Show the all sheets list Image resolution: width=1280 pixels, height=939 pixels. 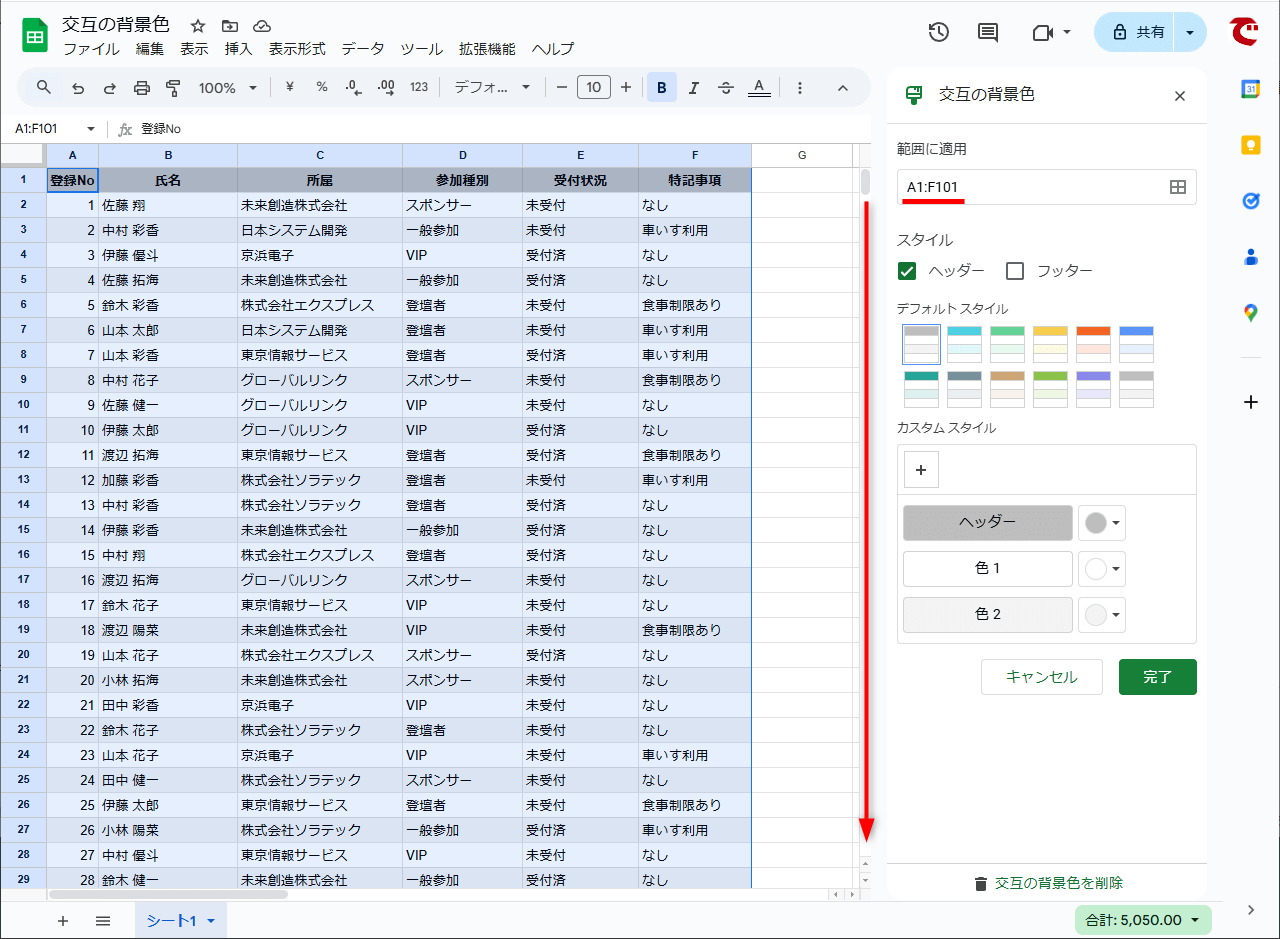tap(103, 921)
